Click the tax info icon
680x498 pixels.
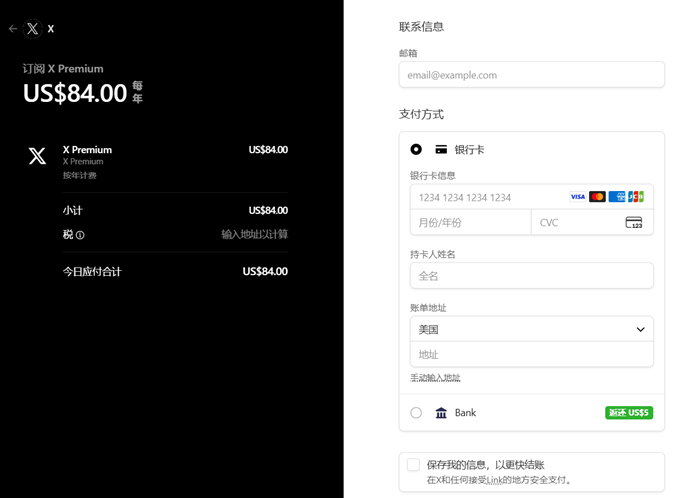(80, 235)
